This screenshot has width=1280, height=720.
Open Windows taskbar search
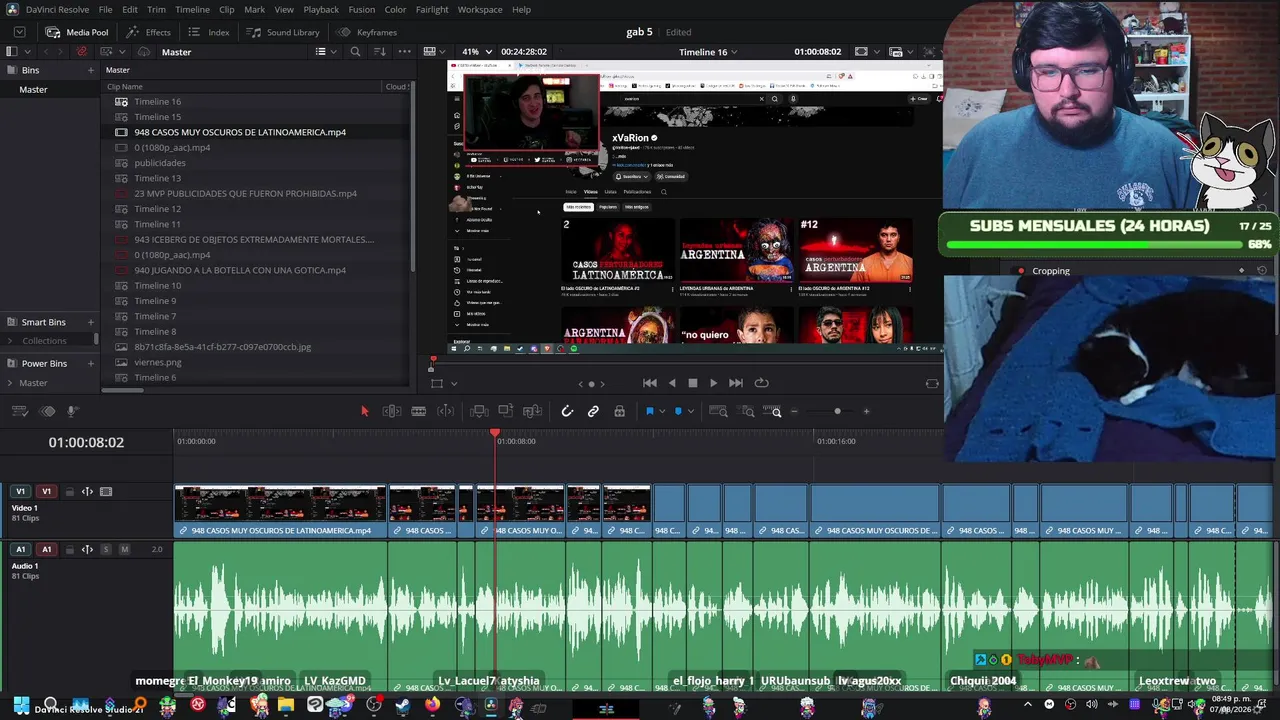point(50,705)
